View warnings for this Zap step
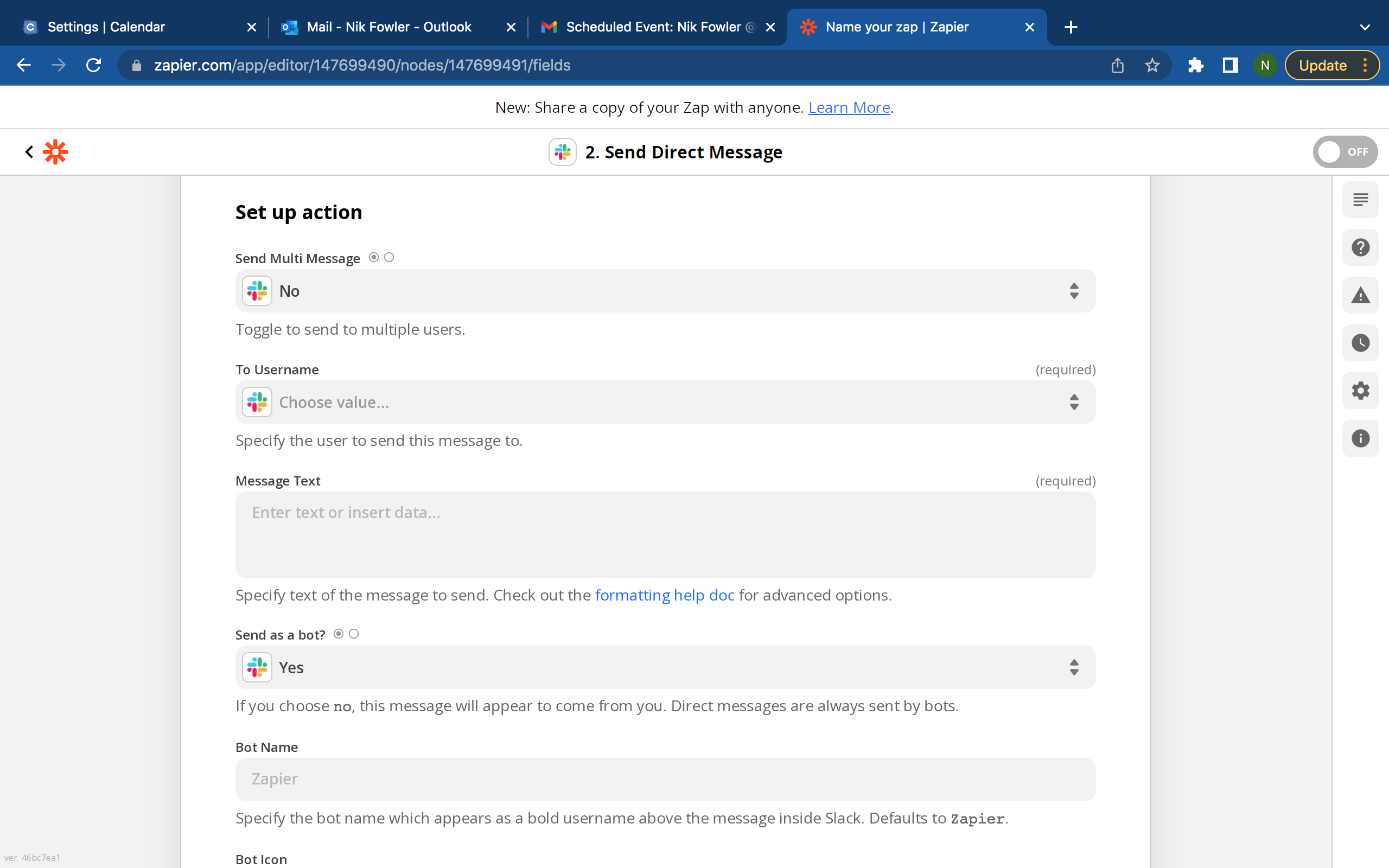The width and height of the screenshot is (1389, 868). coord(1361,295)
